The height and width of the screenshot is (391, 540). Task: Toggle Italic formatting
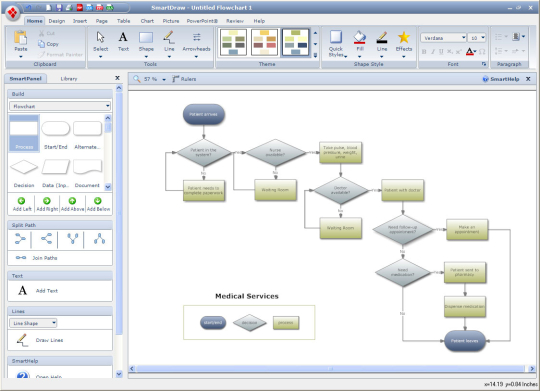pyautogui.click(x=433, y=52)
